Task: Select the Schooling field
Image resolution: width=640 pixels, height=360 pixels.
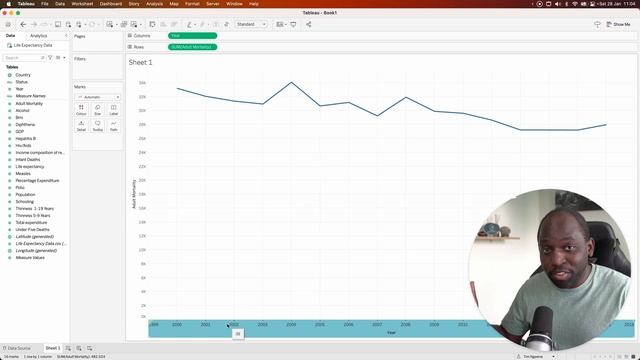Action: (24, 202)
